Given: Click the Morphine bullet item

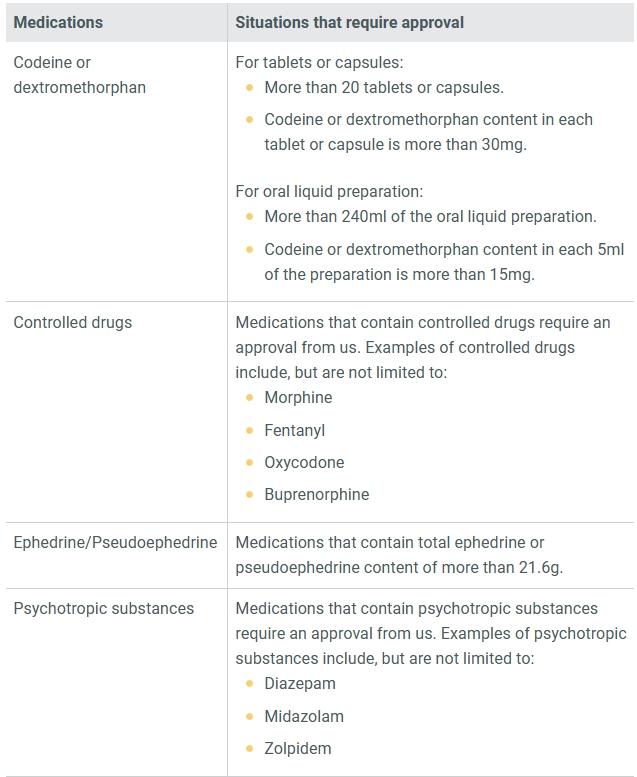Looking at the screenshot, I should (298, 397).
